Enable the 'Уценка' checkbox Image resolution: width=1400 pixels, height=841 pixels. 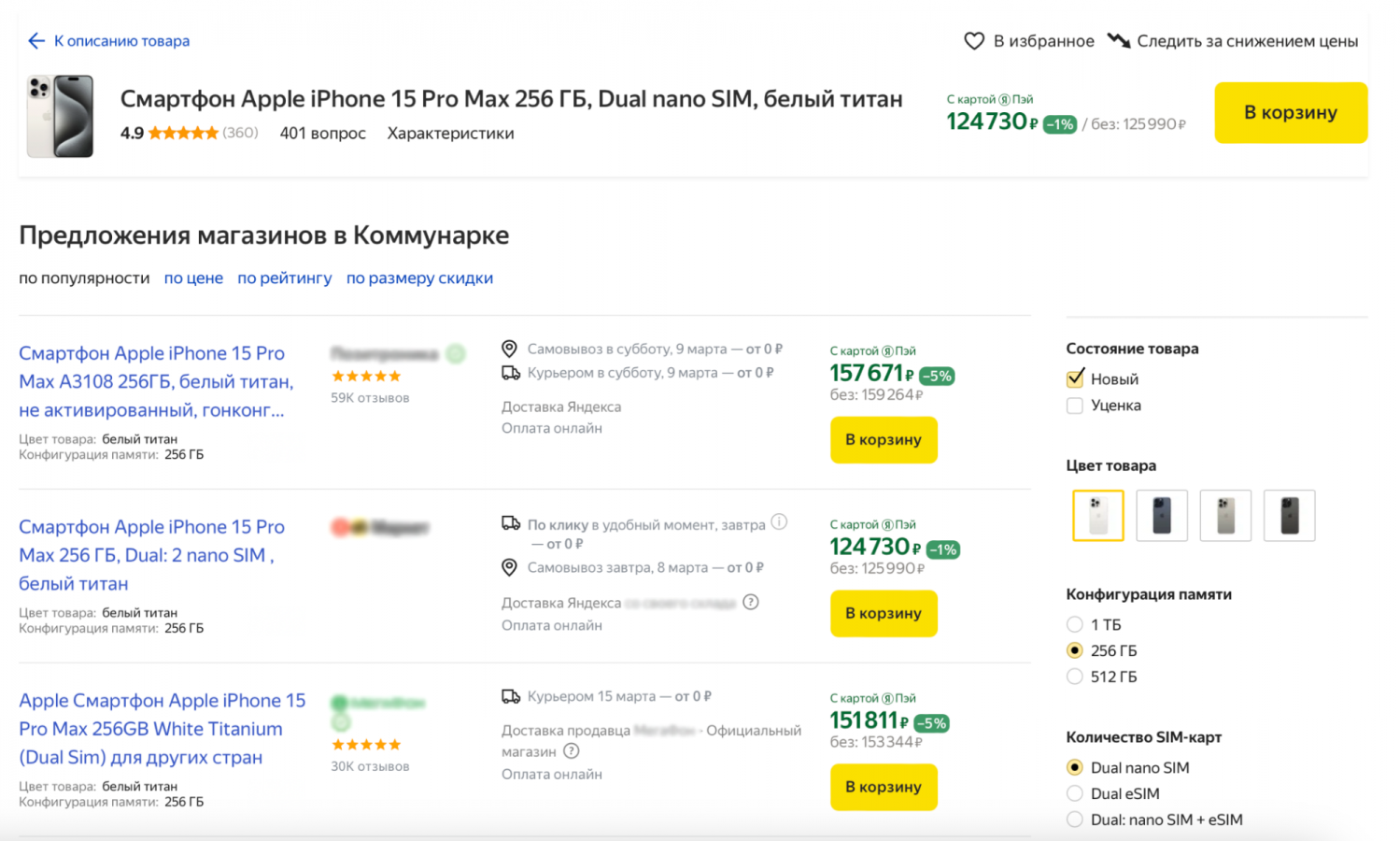(x=1075, y=406)
